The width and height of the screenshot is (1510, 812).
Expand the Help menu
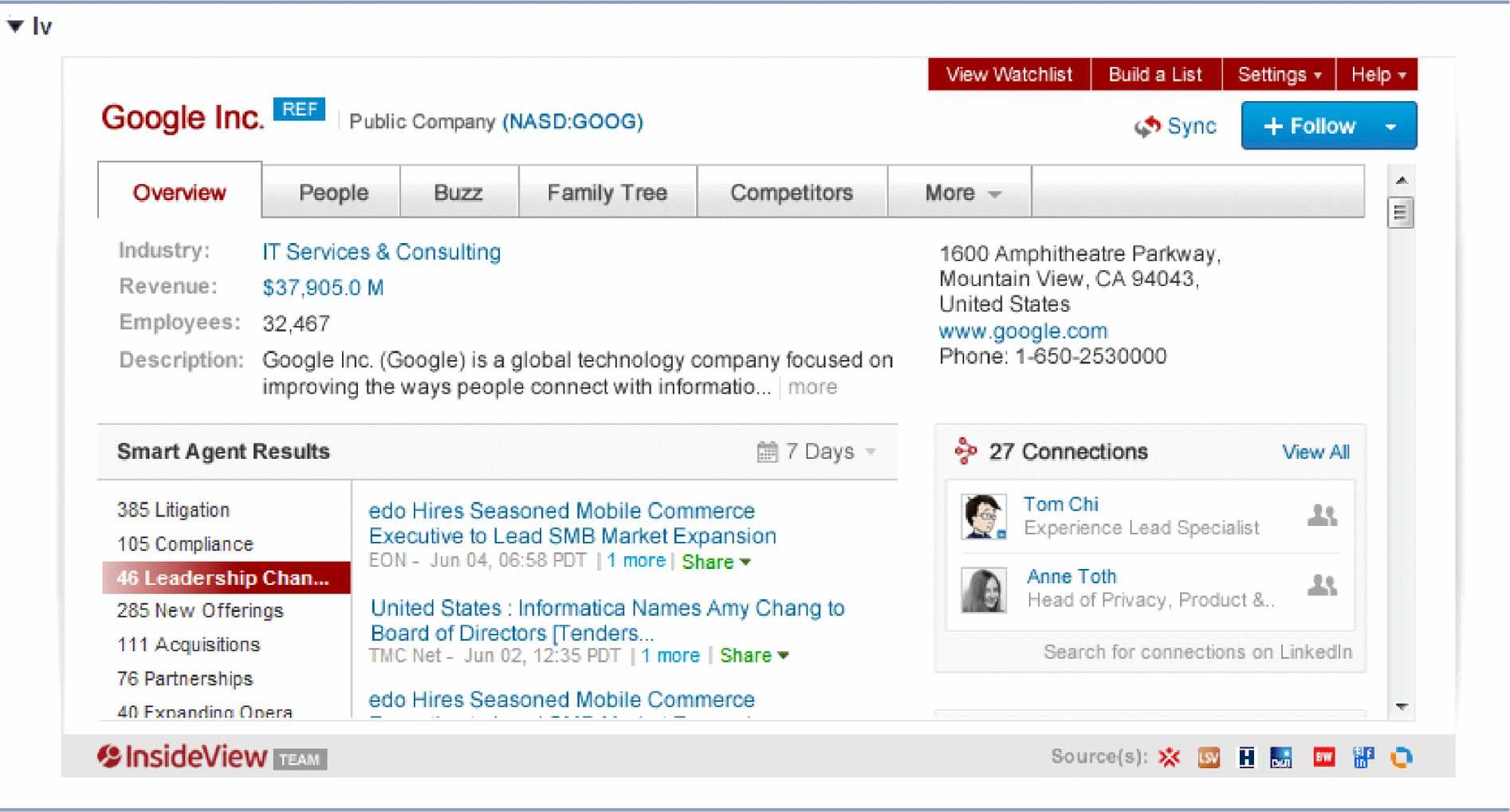[x=1377, y=74]
